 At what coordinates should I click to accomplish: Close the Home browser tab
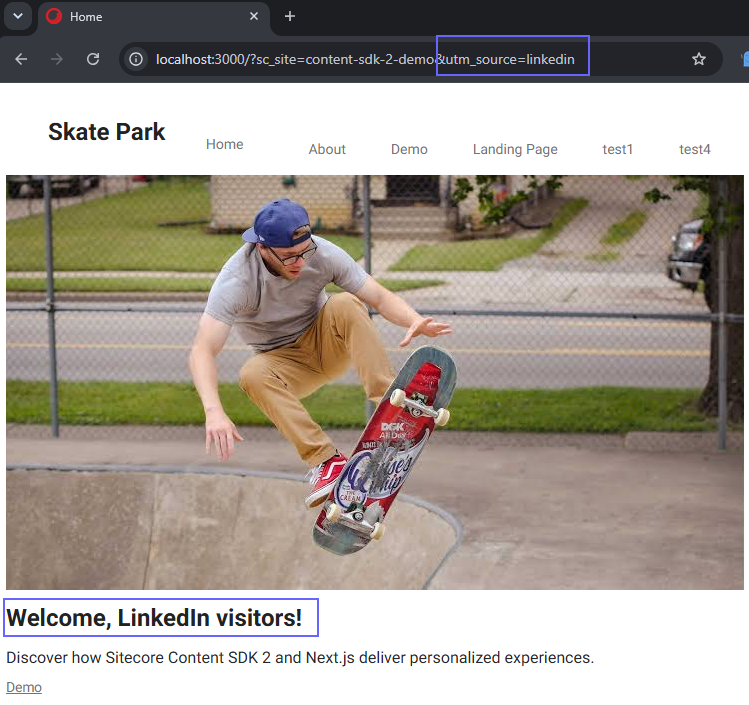[254, 16]
